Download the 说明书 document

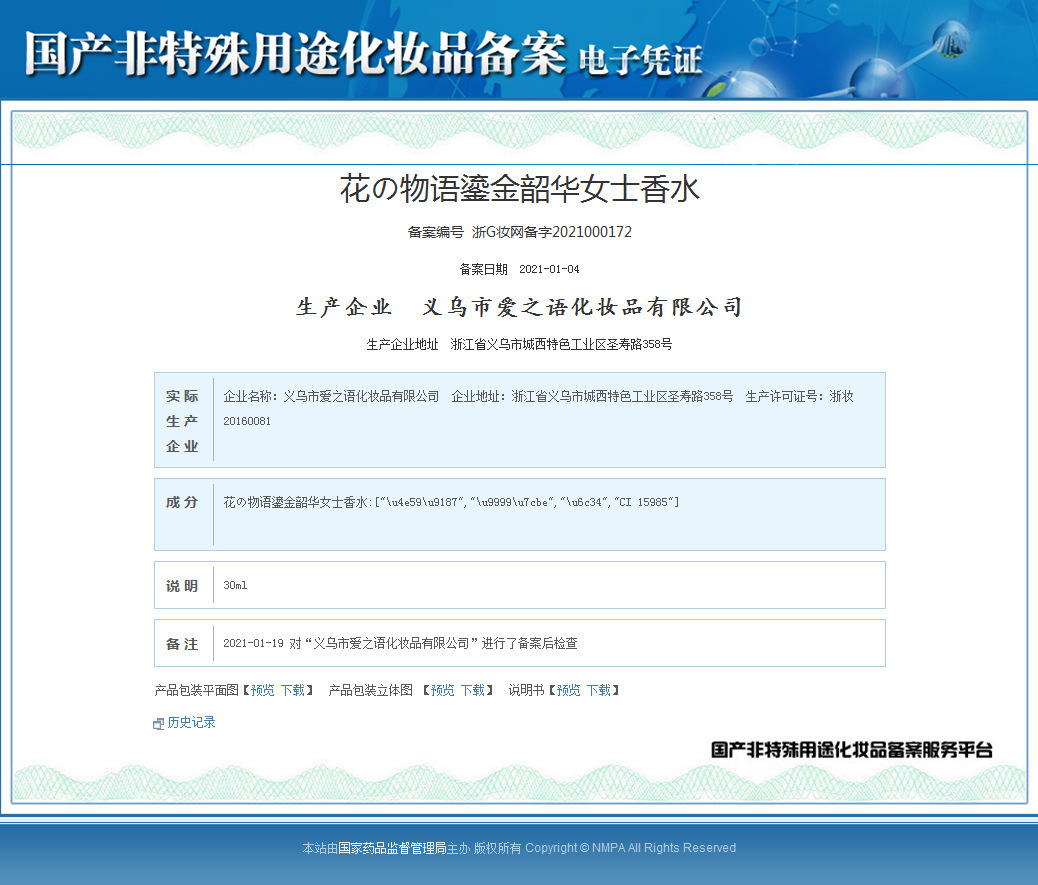click(x=598, y=690)
